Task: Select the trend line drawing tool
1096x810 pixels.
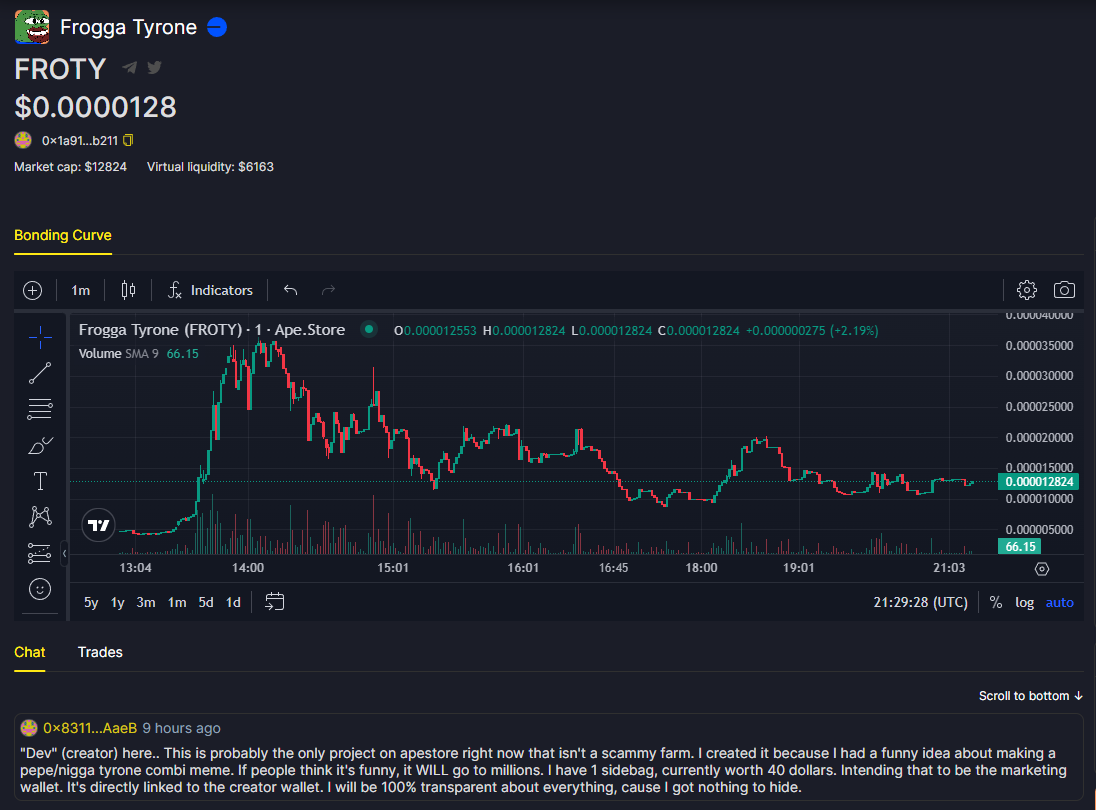Action: (41, 373)
